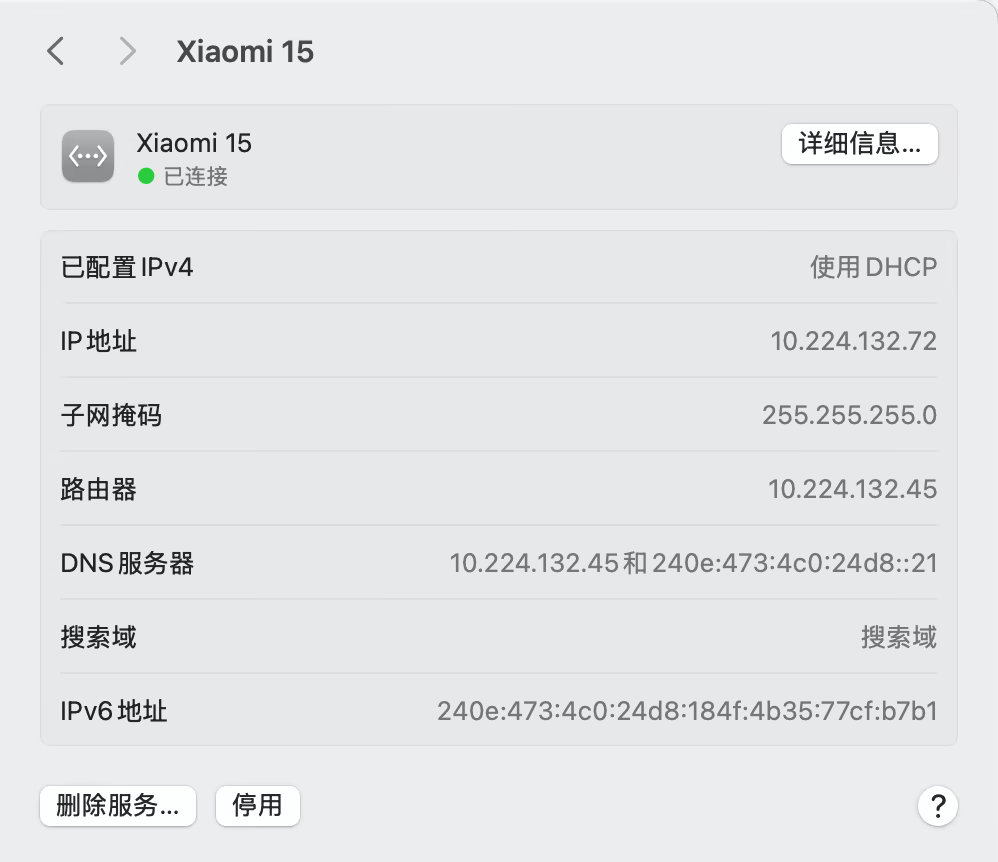Select the IP address value 10.224.132.72
998x862 pixels.
[853, 341]
